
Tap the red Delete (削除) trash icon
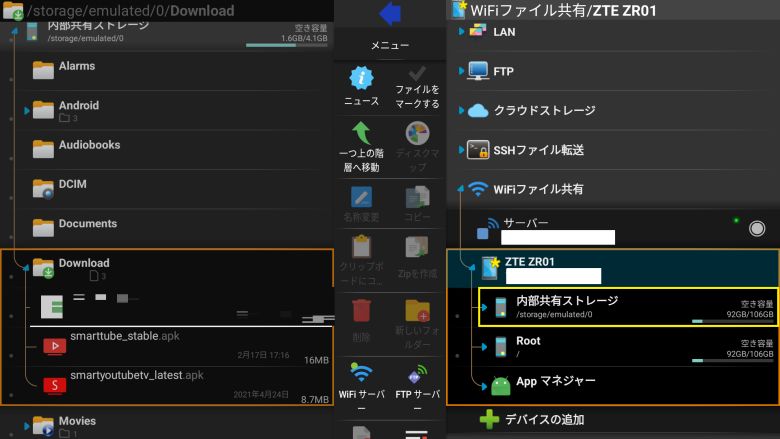tap(361, 311)
